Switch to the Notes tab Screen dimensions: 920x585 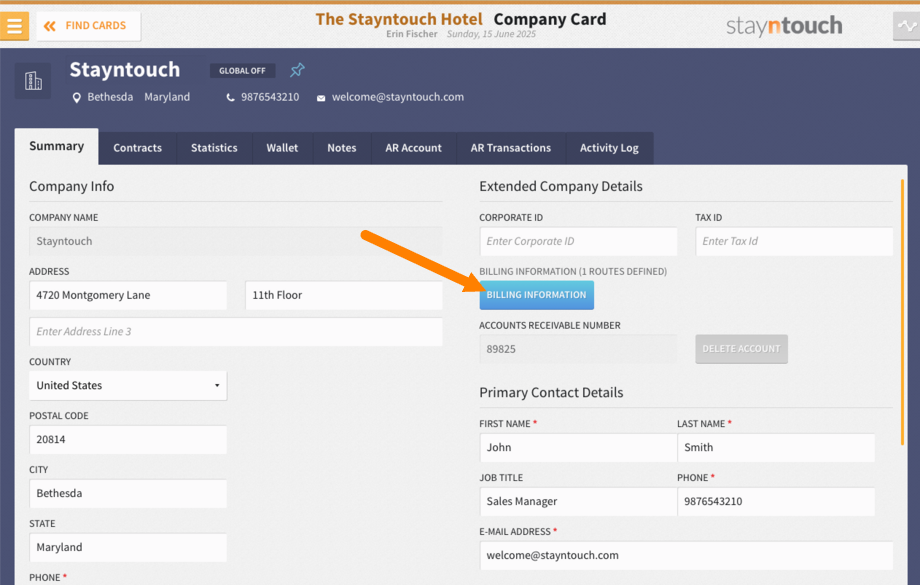(341, 148)
